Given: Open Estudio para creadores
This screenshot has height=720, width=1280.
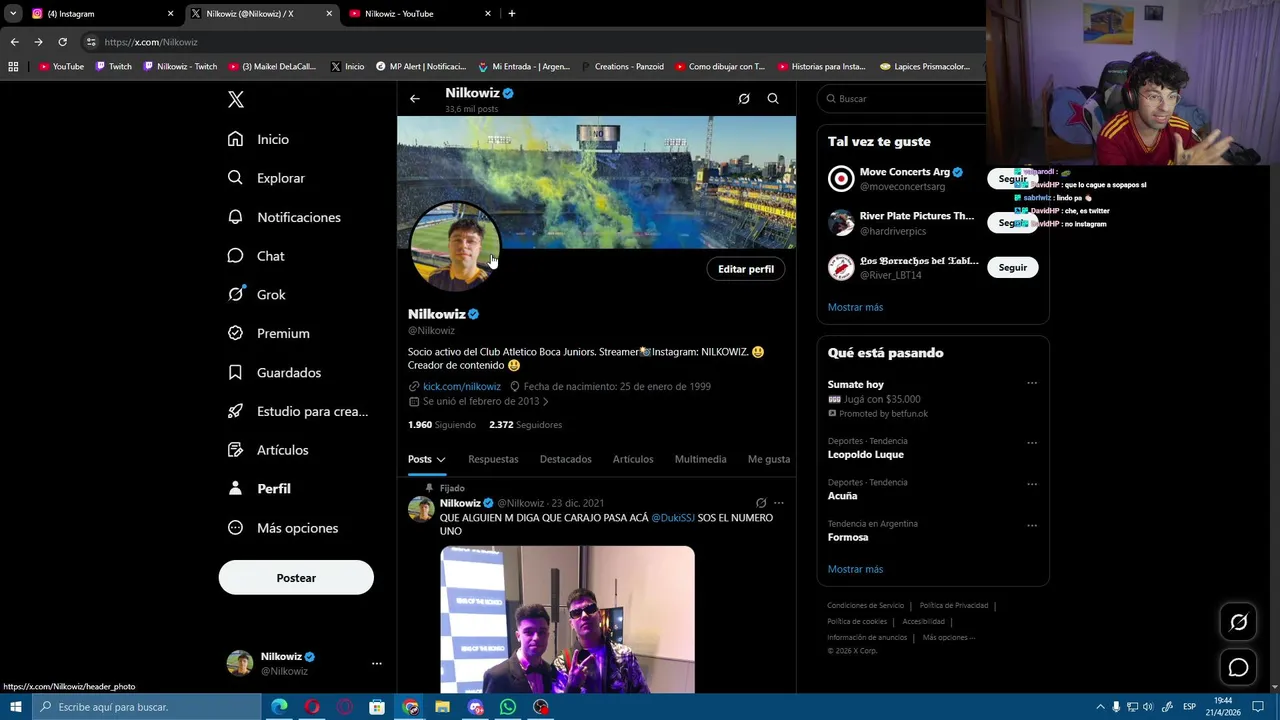Looking at the screenshot, I should click(298, 411).
